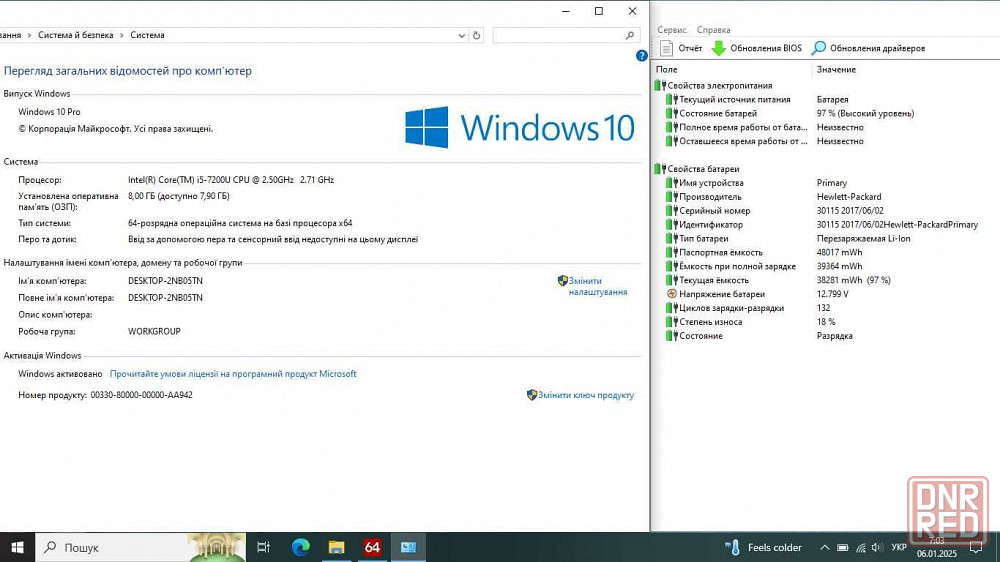The height and width of the screenshot is (562, 1000).
Task: Open the Wi-Fi network tray icon
Action: (x=860, y=547)
